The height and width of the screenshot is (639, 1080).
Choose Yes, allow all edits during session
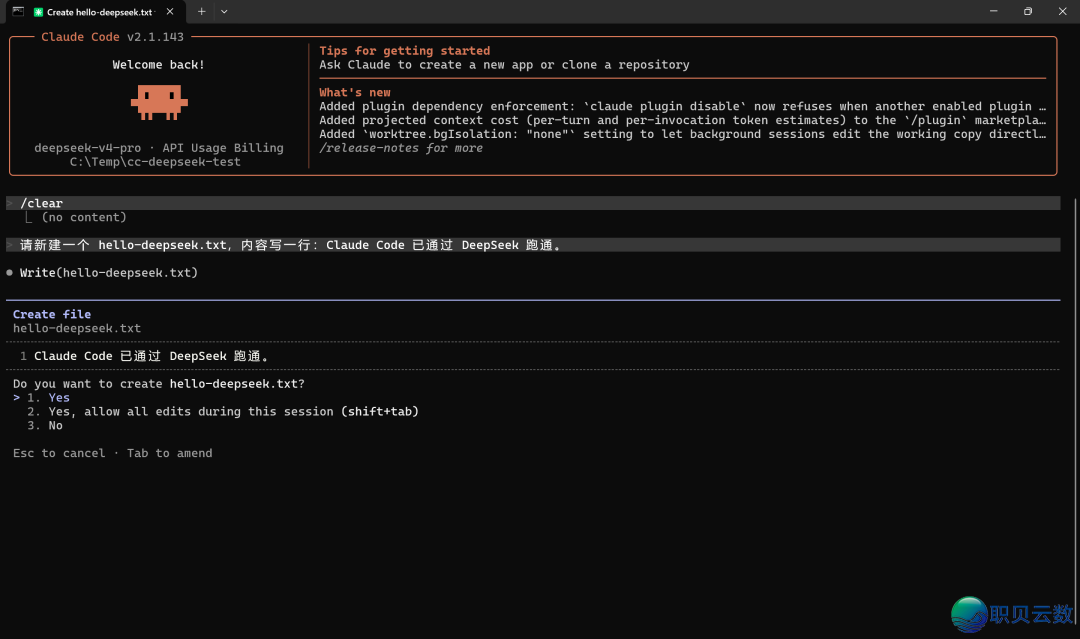coord(222,412)
